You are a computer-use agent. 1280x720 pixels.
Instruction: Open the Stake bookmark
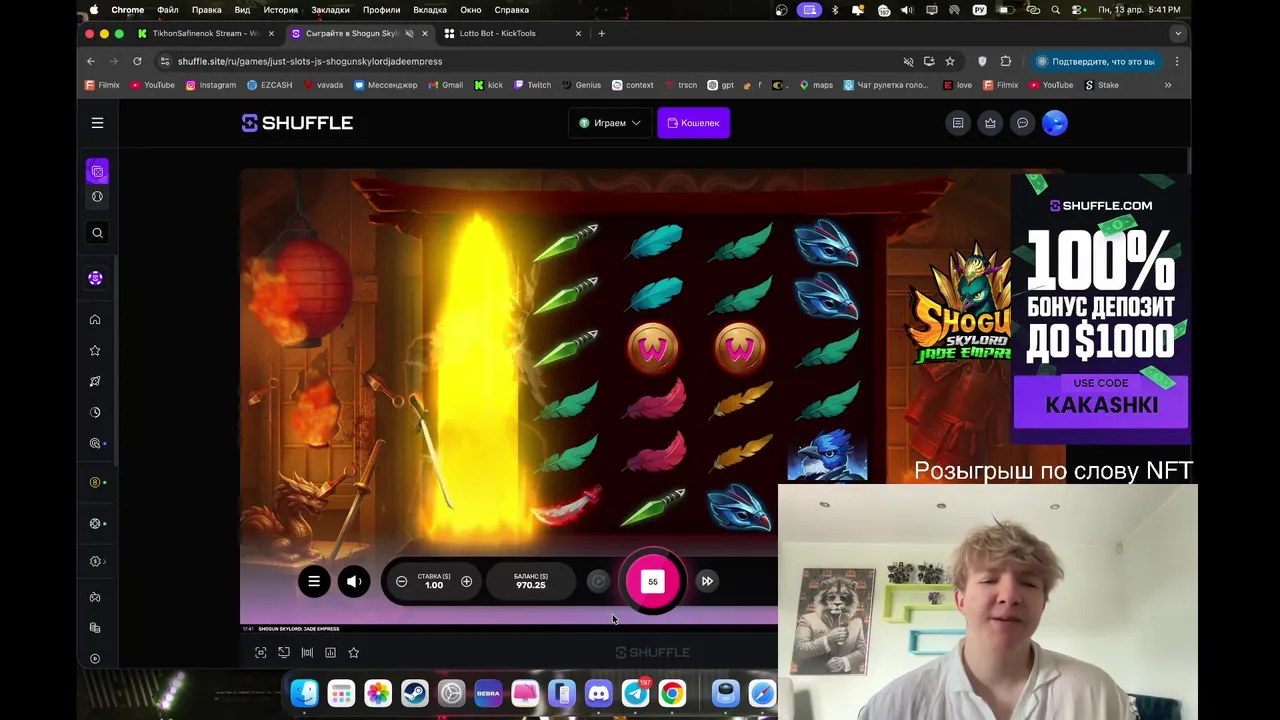pos(1101,85)
